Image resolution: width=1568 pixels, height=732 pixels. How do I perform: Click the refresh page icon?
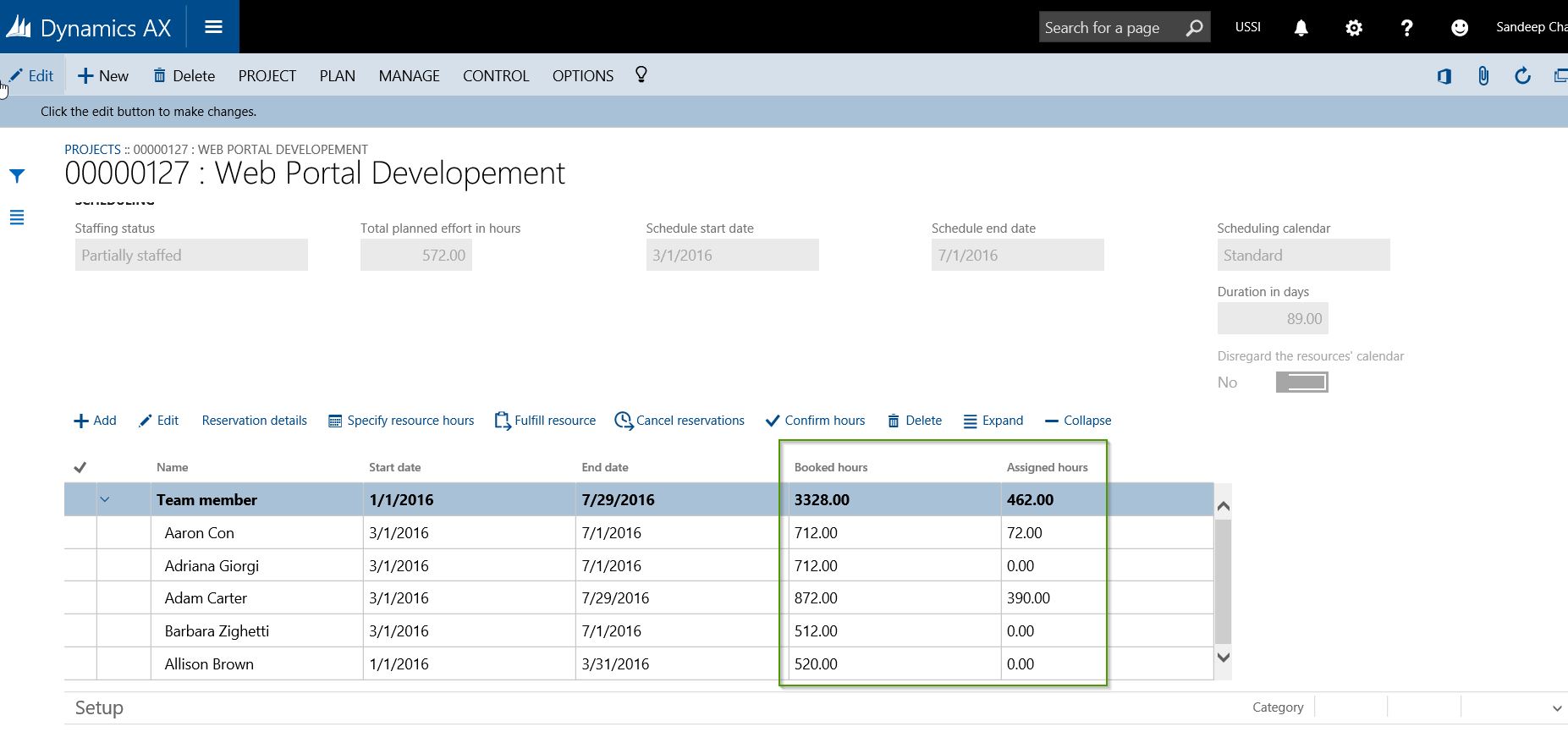pos(1522,76)
